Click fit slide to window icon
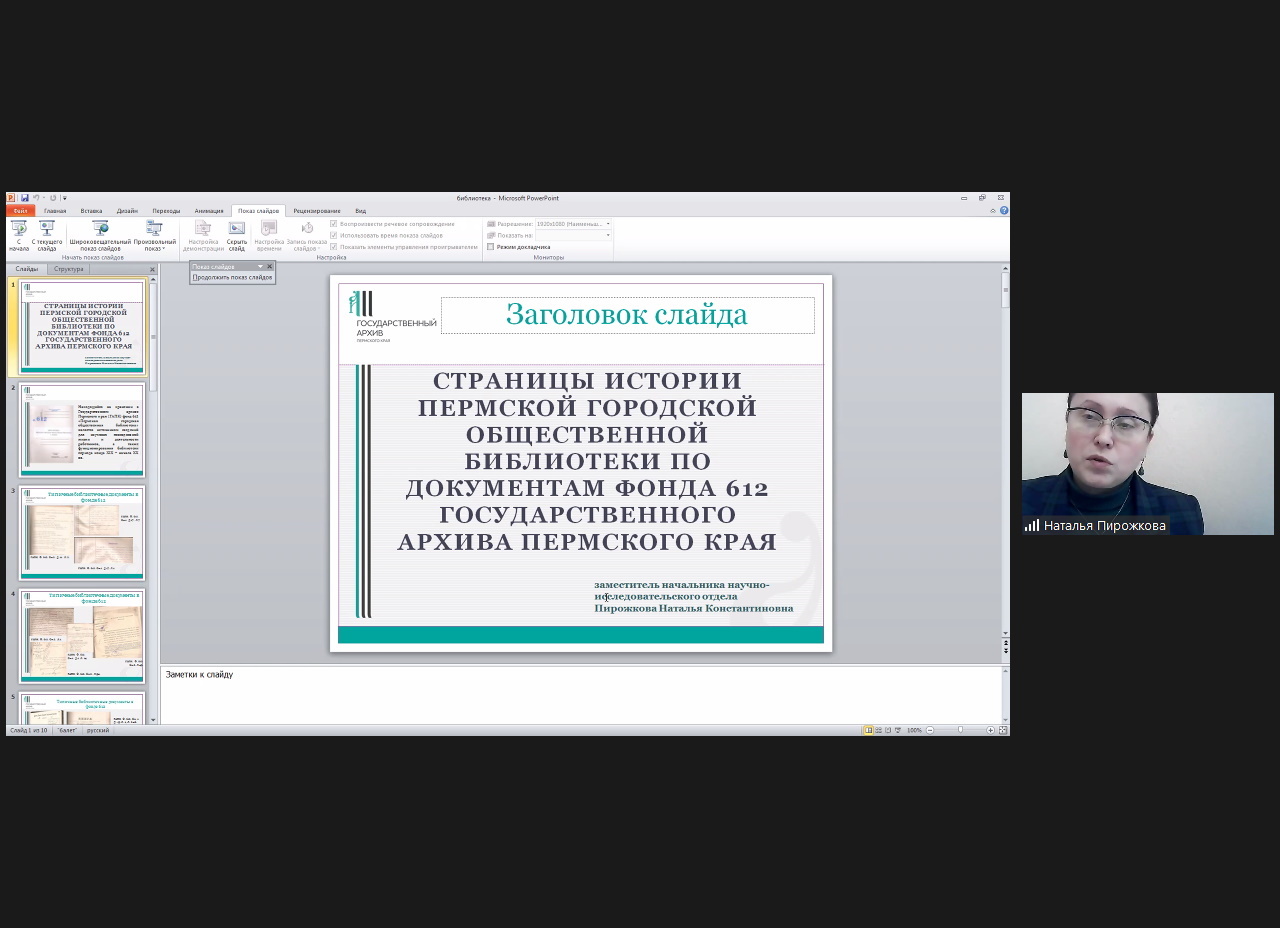Image resolution: width=1280 pixels, height=928 pixels. [1003, 731]
